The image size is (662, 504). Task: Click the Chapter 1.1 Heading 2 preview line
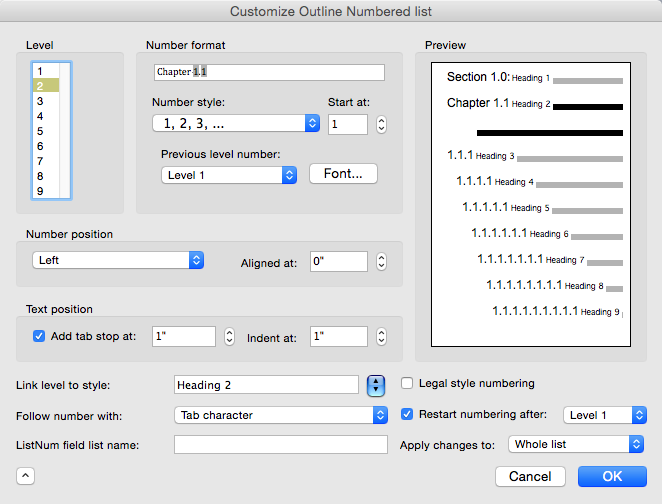[534, 103]
